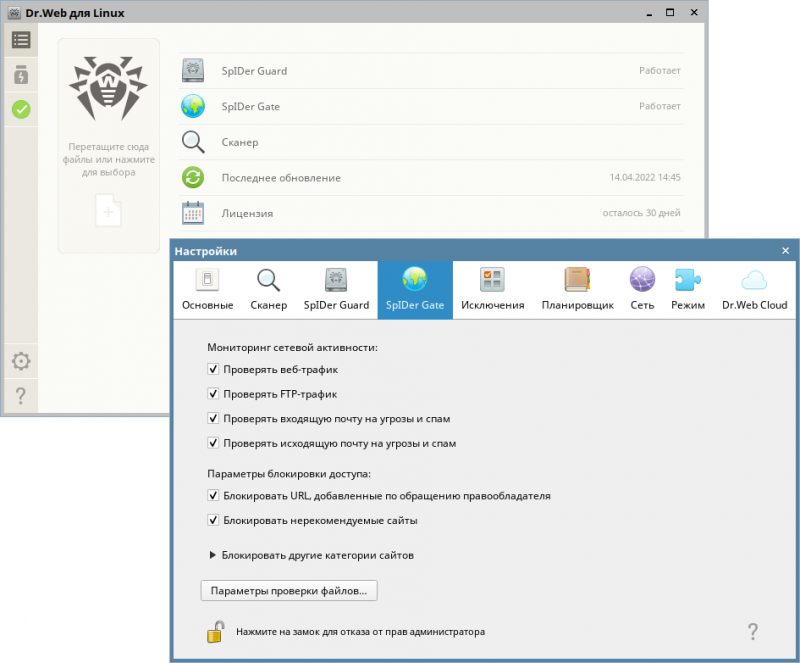Toggle Проверять FTP-трафик checkbox
800x663 pixels.
pyautogui.click(x=213, y=394)
